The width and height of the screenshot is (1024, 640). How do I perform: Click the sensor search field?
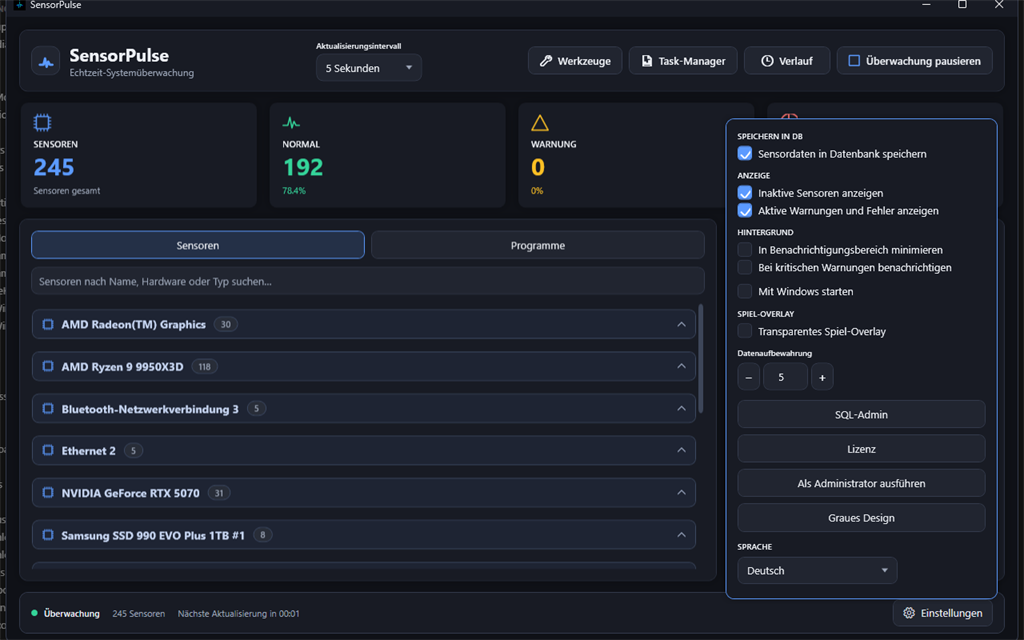(x=368, y=281)
